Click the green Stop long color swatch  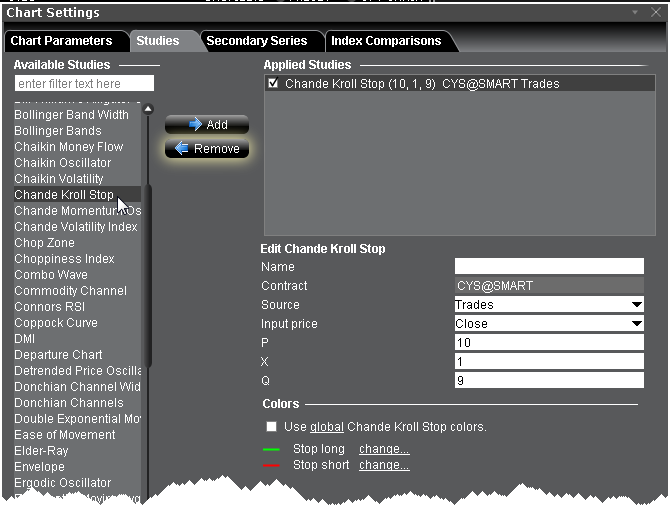click(x=271, y=450)
